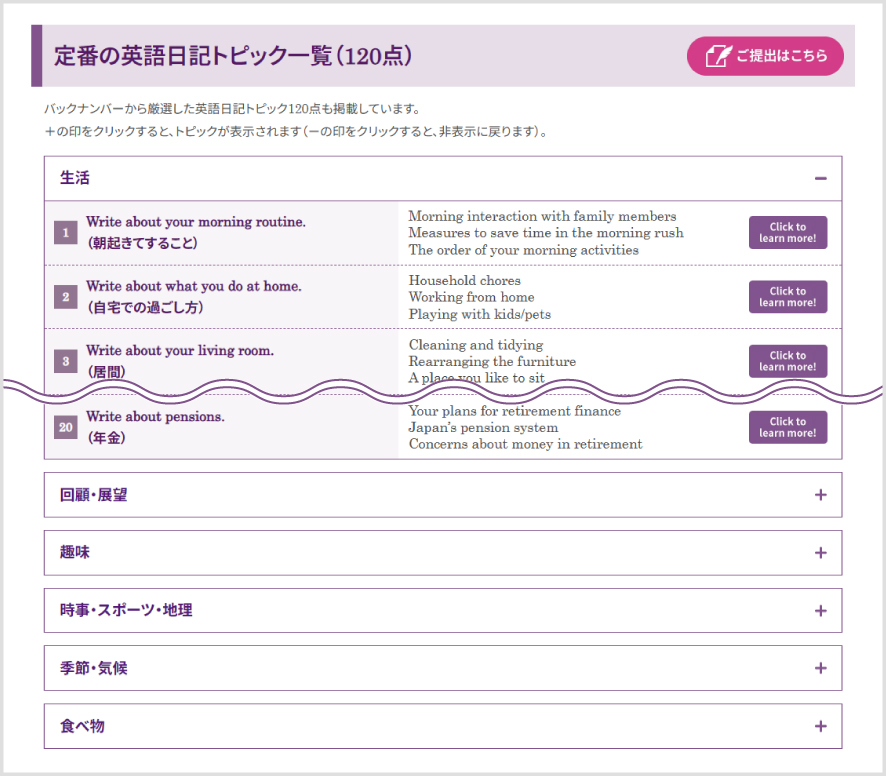Click the number 3 living room badge
Viewport: 886px width, 776px height.
point(65,361)
